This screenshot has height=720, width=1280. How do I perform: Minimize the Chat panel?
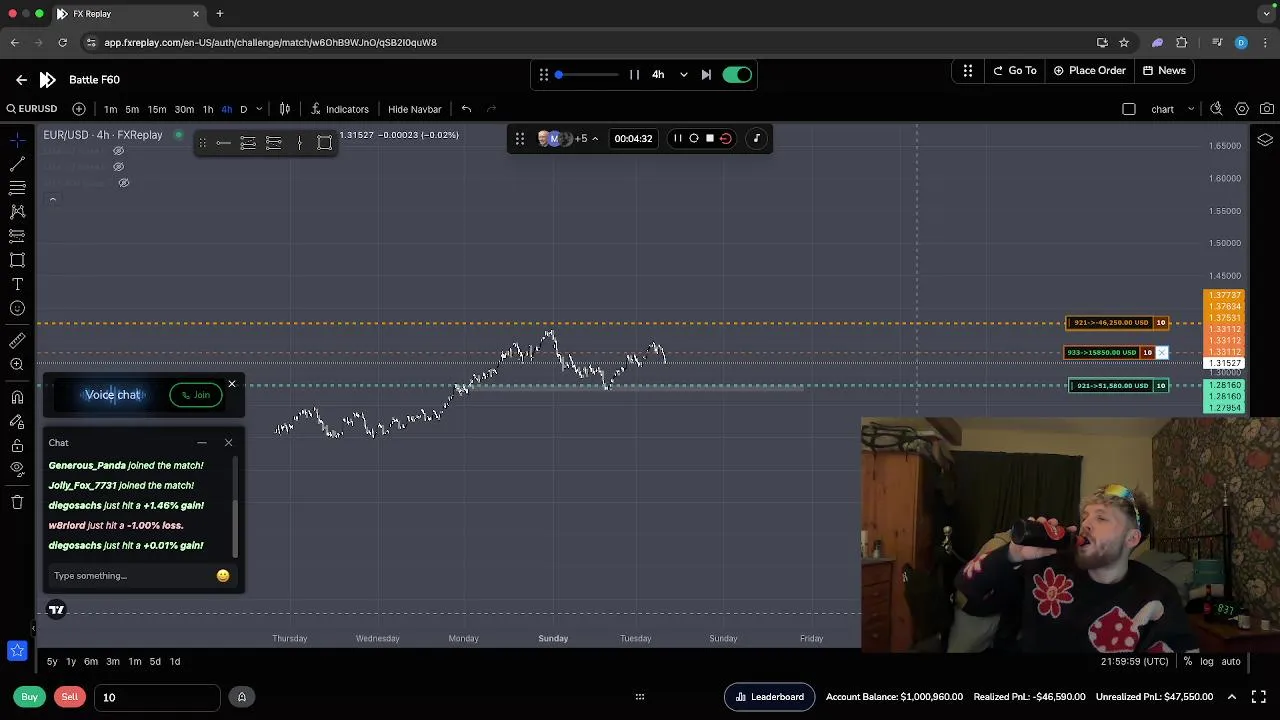pos(201,443)
